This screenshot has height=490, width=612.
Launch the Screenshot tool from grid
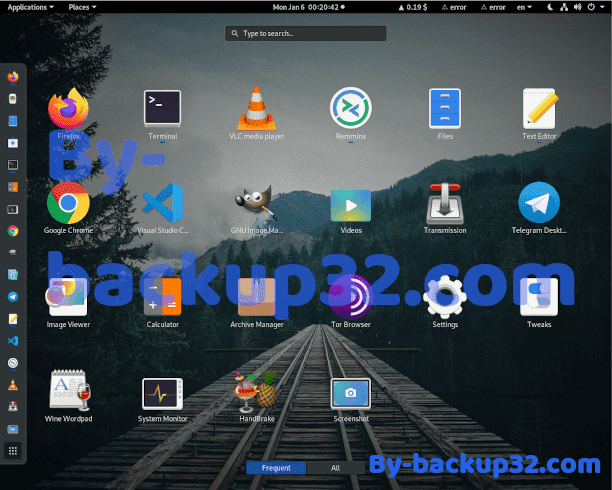tap(350, 394)
